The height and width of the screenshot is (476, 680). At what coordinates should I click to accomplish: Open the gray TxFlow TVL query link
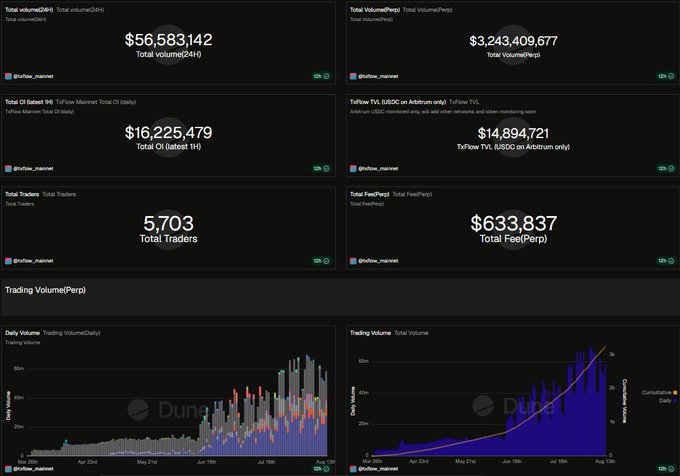coord(464,102)
